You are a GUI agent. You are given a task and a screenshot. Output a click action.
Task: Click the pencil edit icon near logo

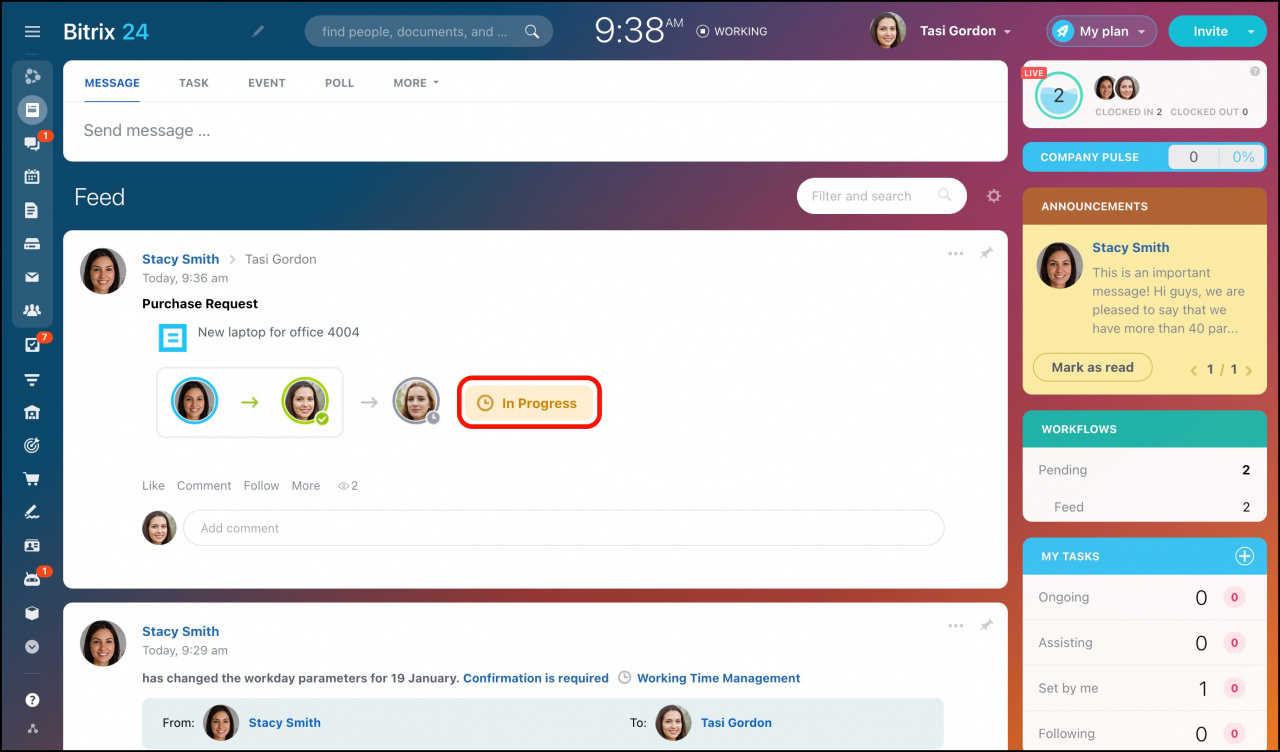click(258, 31)
